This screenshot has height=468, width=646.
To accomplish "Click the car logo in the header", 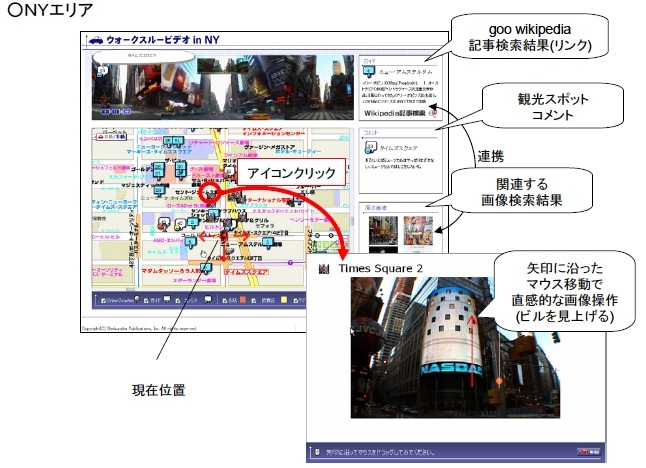I will point(96,40).
